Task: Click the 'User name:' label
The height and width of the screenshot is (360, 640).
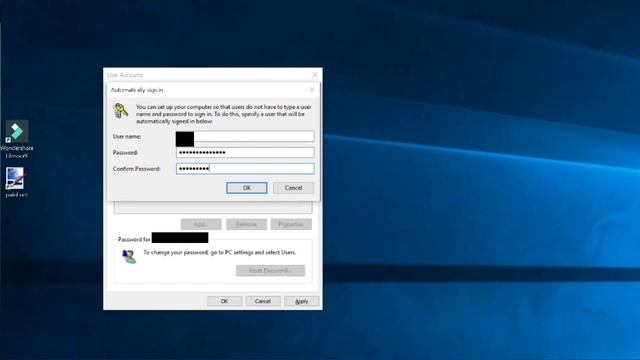Action: point(127,136)
